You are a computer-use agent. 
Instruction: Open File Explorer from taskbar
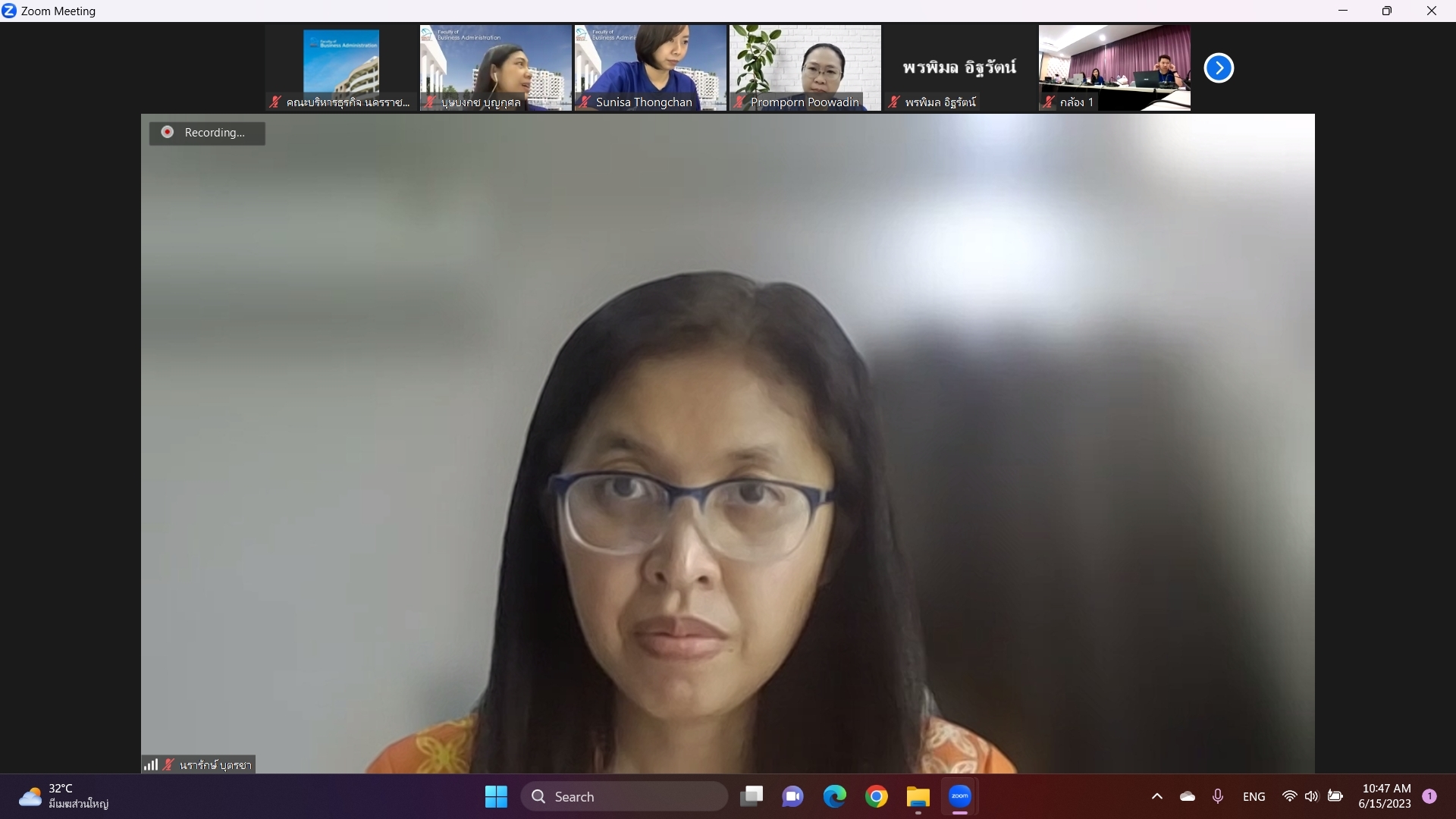918,797
